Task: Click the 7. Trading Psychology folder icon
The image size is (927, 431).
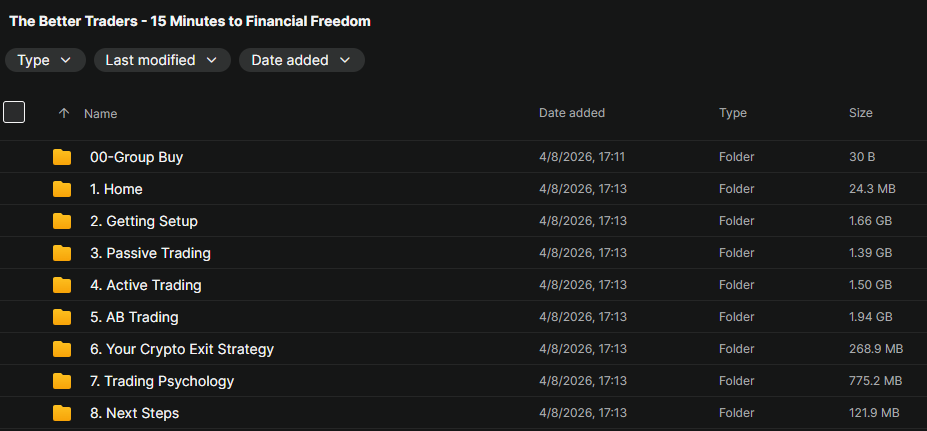Action: click(x=62, y=381)
